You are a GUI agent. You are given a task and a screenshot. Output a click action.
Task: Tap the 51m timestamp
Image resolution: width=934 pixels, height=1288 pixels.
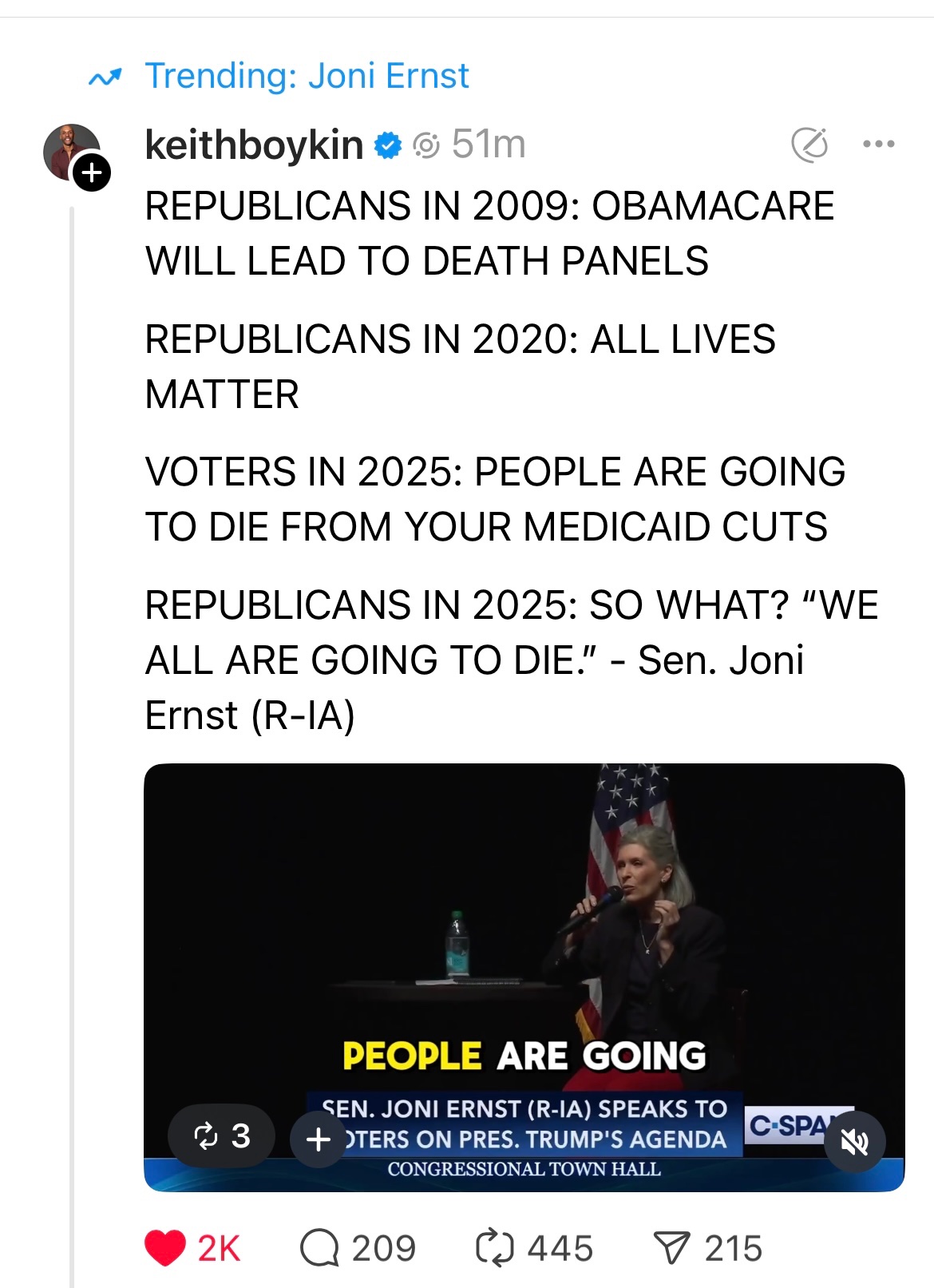489,145
